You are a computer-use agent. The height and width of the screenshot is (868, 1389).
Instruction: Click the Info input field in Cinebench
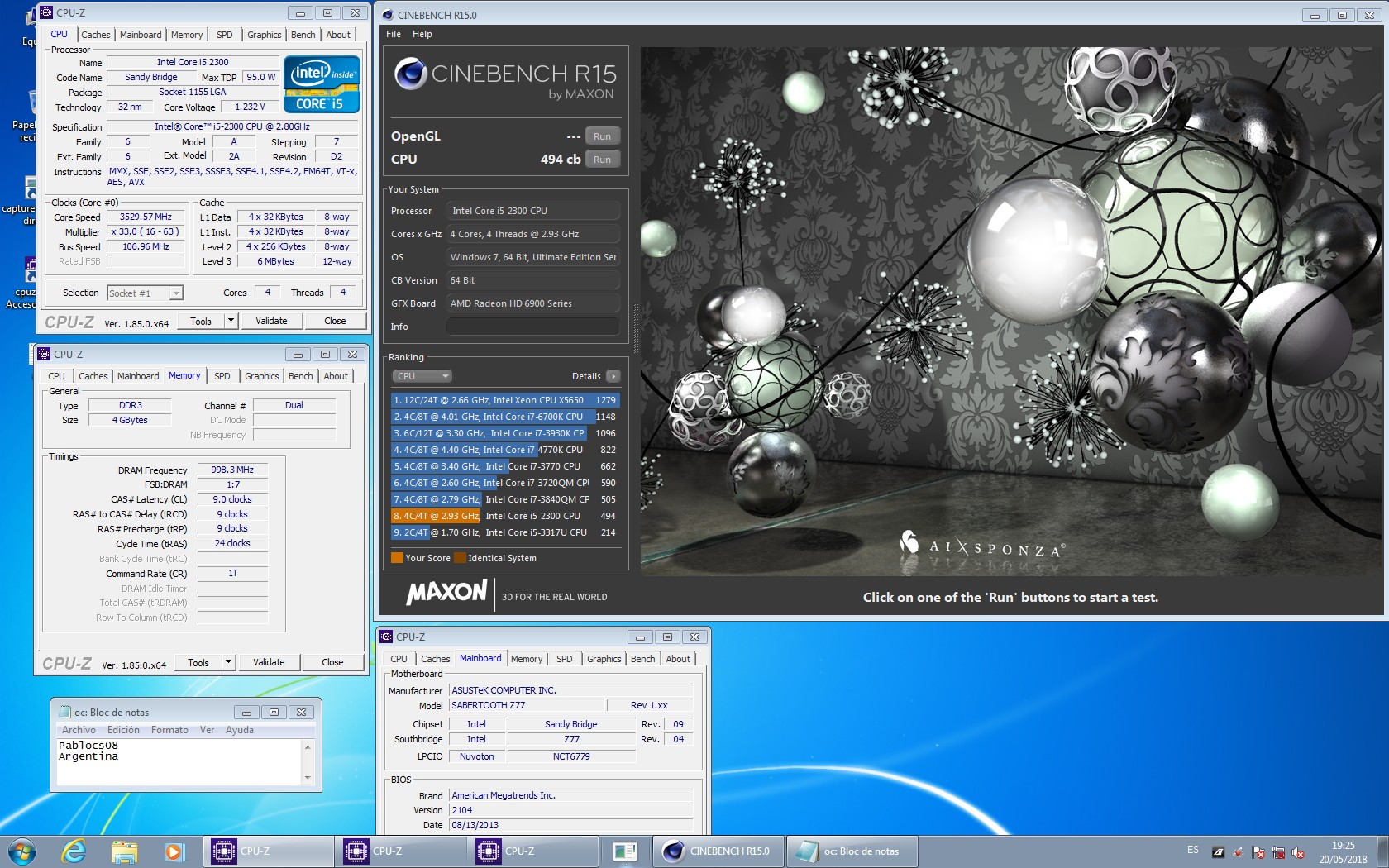(533, 327)
